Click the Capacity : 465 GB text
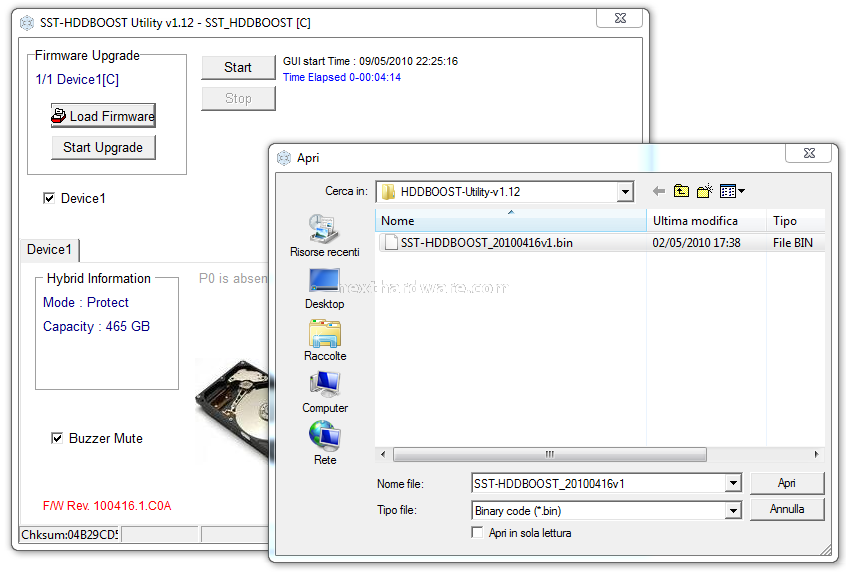 [x=97, y=326]
